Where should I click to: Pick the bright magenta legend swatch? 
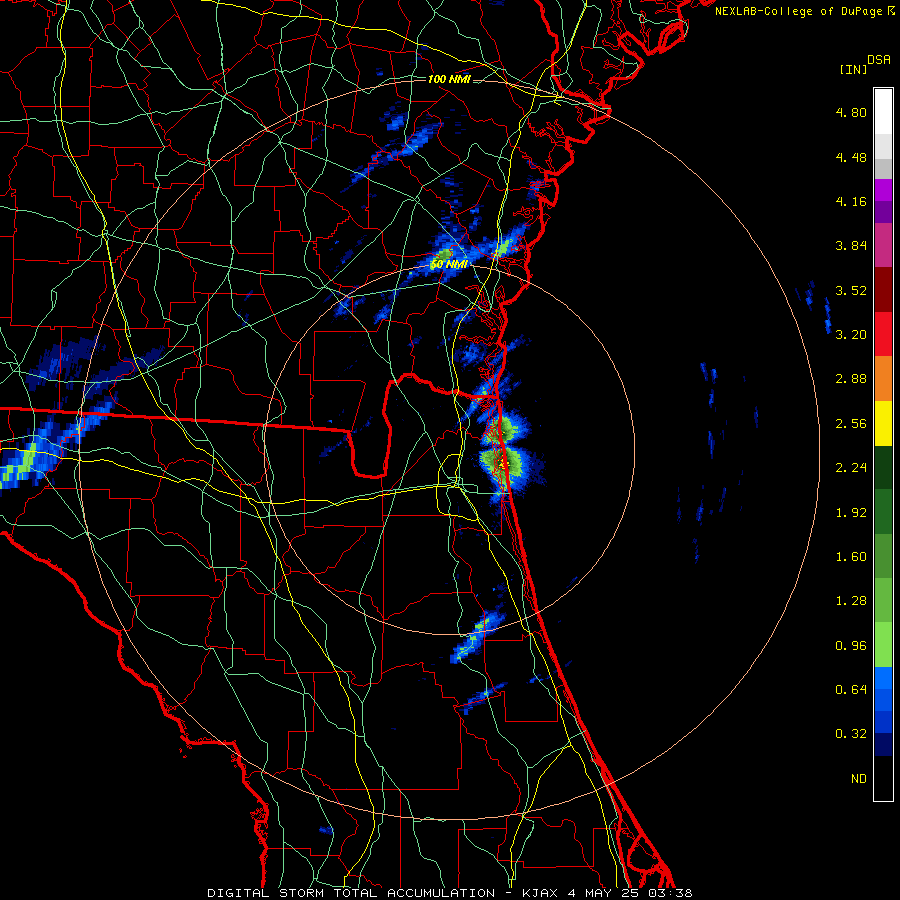pos(883,190)
